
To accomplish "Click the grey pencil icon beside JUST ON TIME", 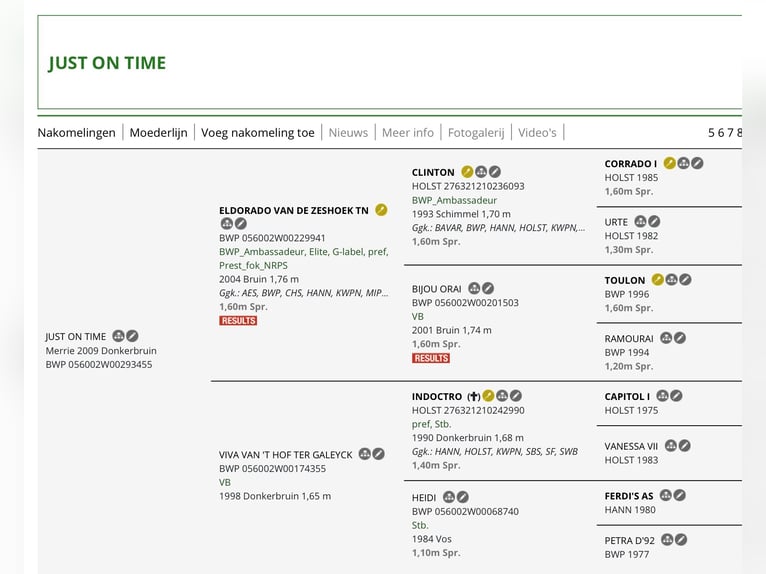I will pos(132,336).
